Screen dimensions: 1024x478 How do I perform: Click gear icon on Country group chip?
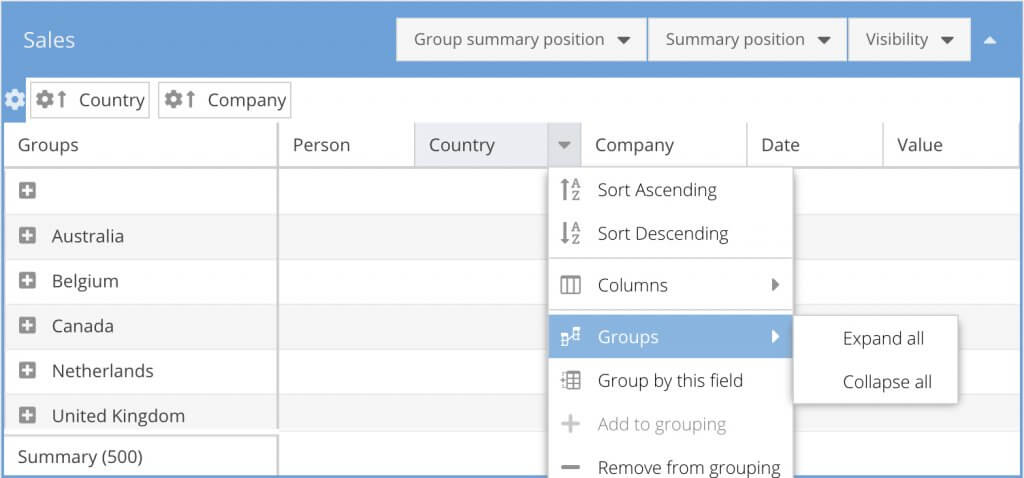point(45,100)
